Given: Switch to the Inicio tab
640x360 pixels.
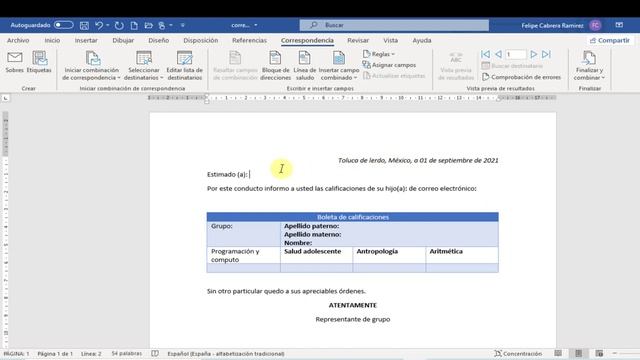Looking at the screenshot, I should (52, 40).
